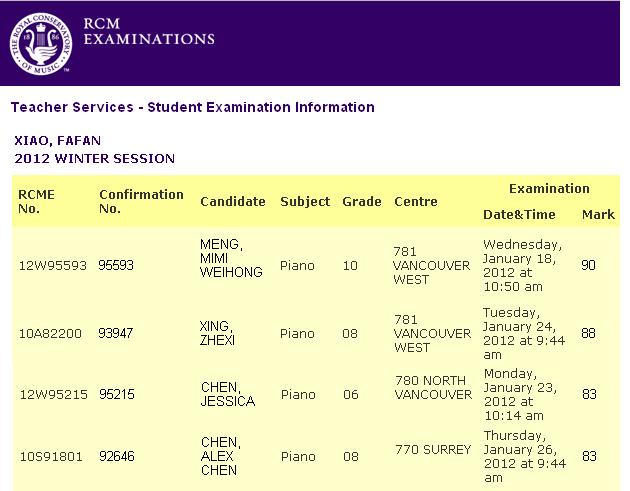The image size is (630, 491).
Task: Click candidate name MENG, MIMI WEIHONG
Action: tap(231, 258)
